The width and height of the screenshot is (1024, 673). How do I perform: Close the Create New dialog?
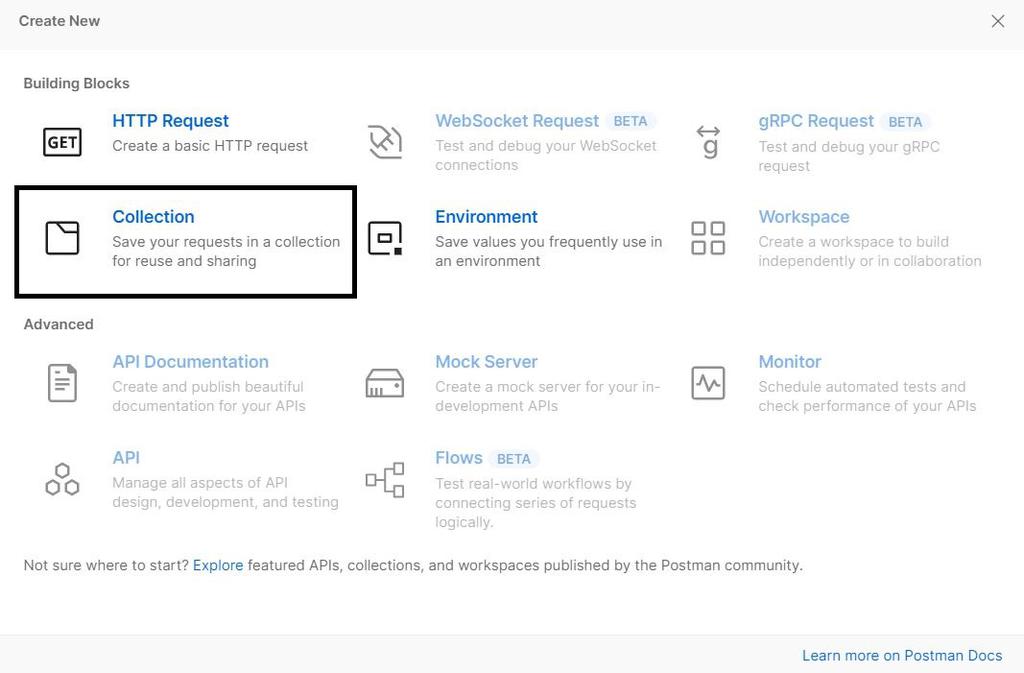click(997, 21)
